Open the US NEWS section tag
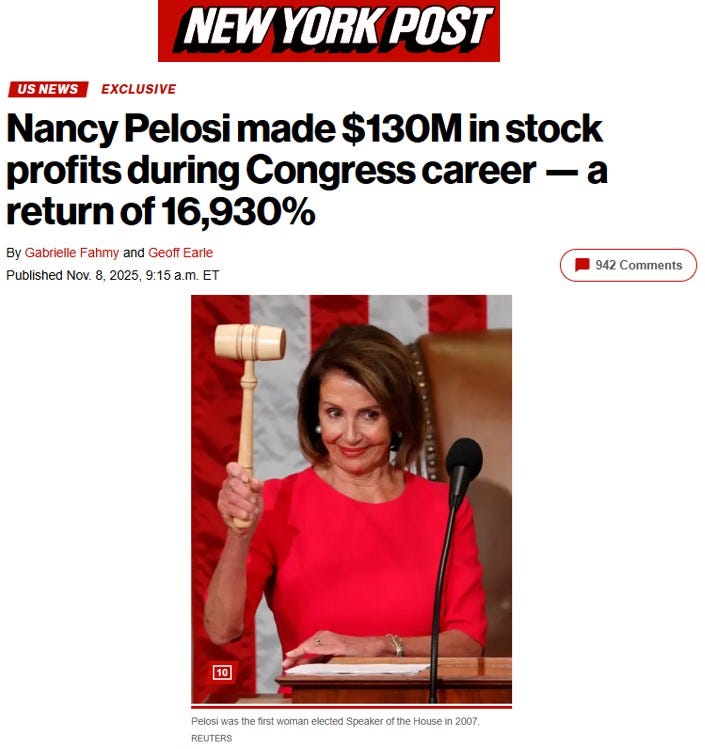 (48, 89)
